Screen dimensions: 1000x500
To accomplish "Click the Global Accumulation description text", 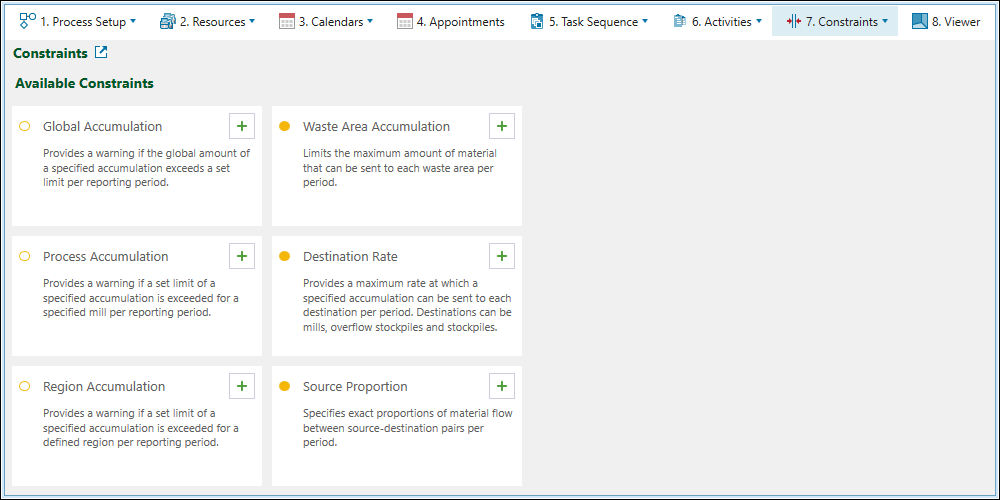I will [x=147, y=168].
